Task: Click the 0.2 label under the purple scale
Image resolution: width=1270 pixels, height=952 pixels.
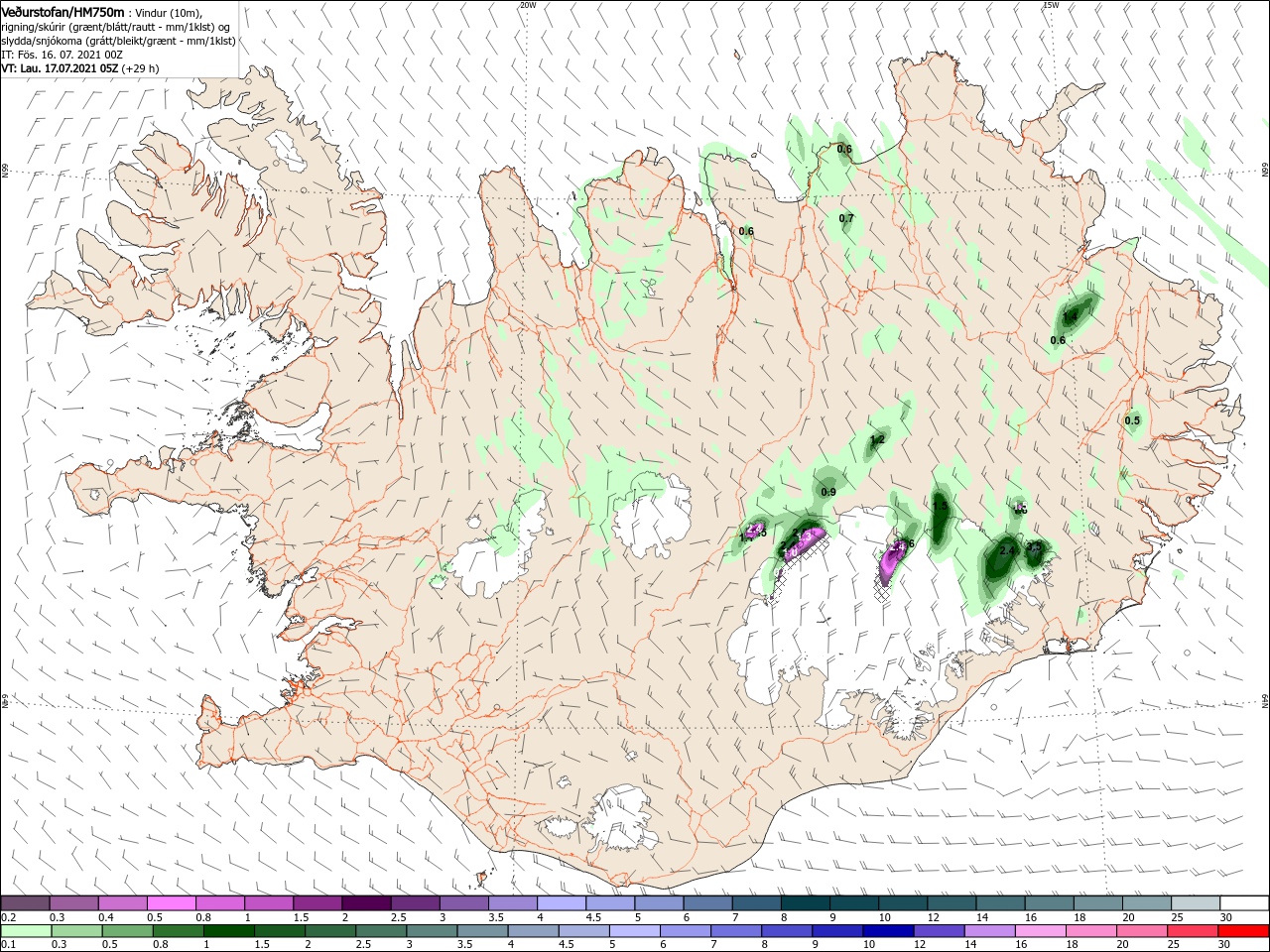Action: tap(8, 917)
